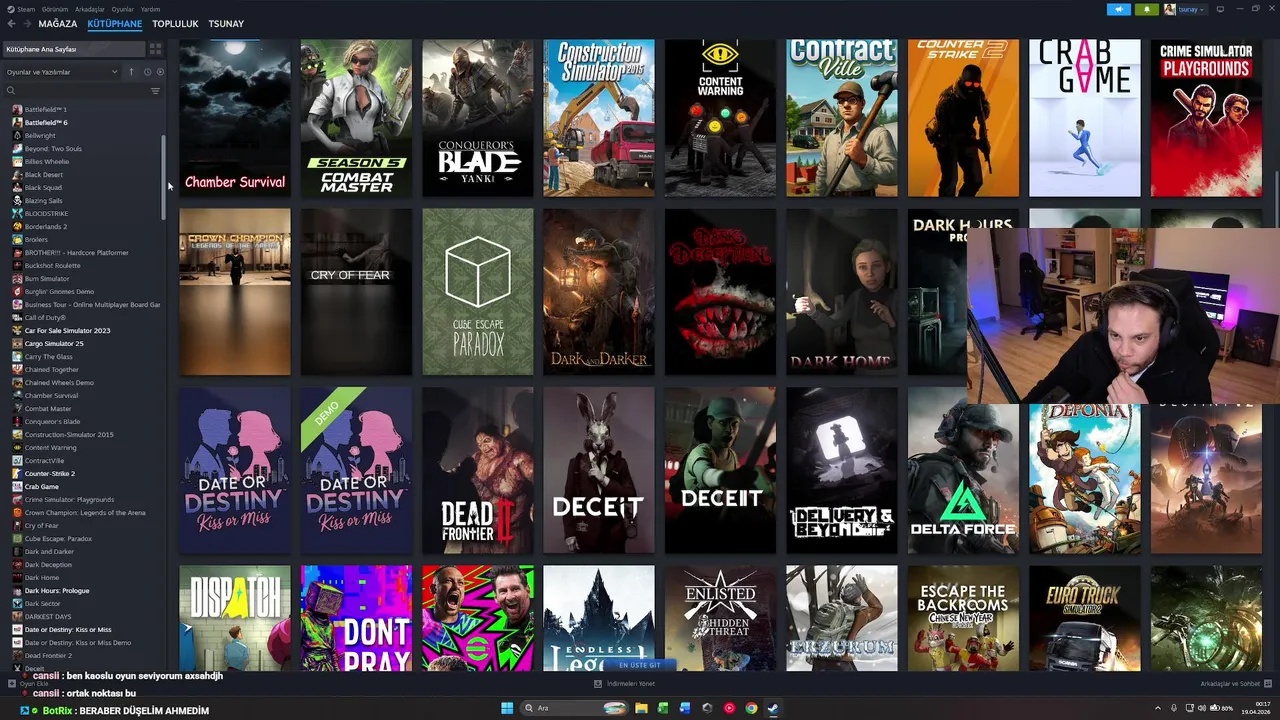Click the blue announcements megaphone icon
This screenshot has width=1280, height=720.
[1118, 9]
